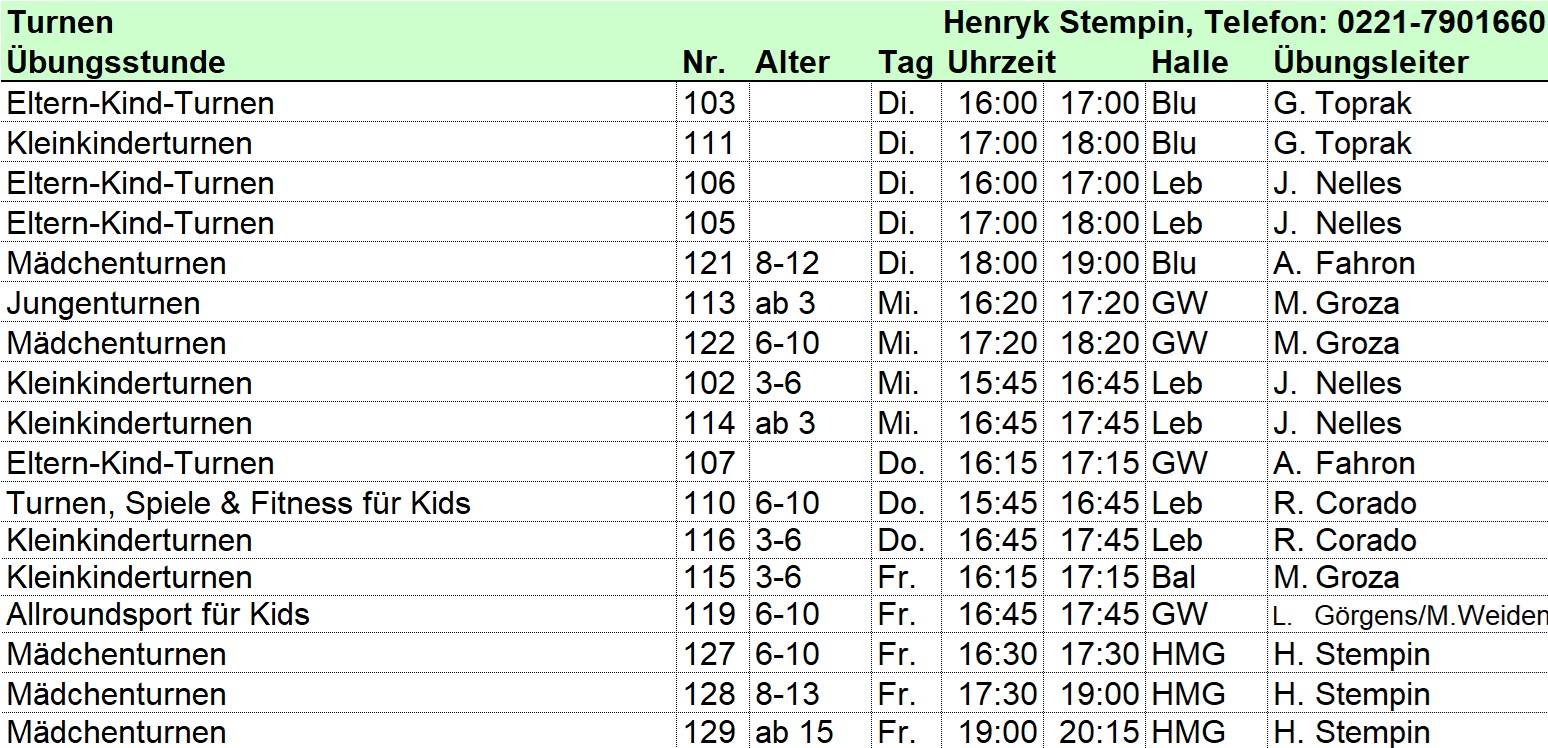This screenshot has height=748, width=1548.
Task: Select course number 129 cell
Action: tap(710, 732)
